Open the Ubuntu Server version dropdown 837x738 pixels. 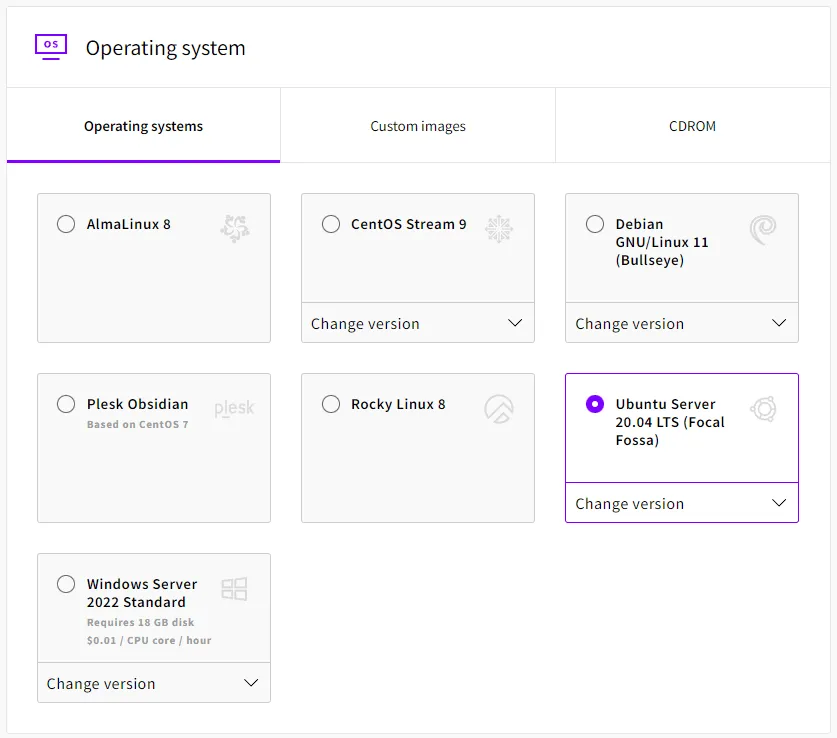click(x=681, y=503)
